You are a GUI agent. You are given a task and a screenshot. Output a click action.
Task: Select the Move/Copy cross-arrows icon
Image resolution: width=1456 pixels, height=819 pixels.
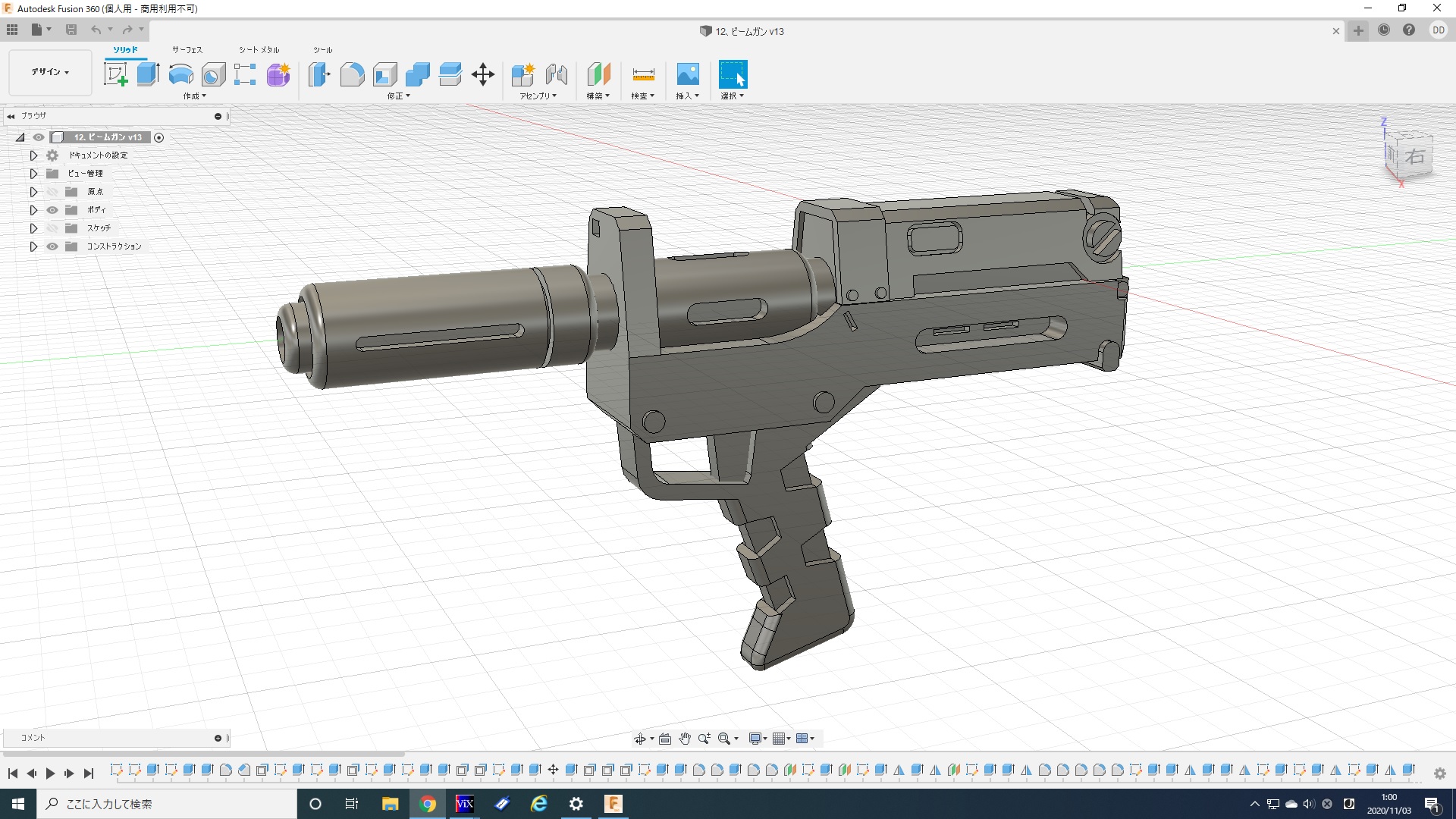(x=483, y=74)
